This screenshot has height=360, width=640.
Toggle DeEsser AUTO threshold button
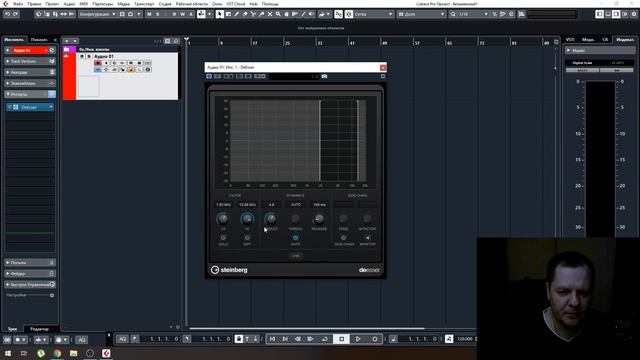click(295, 238)
